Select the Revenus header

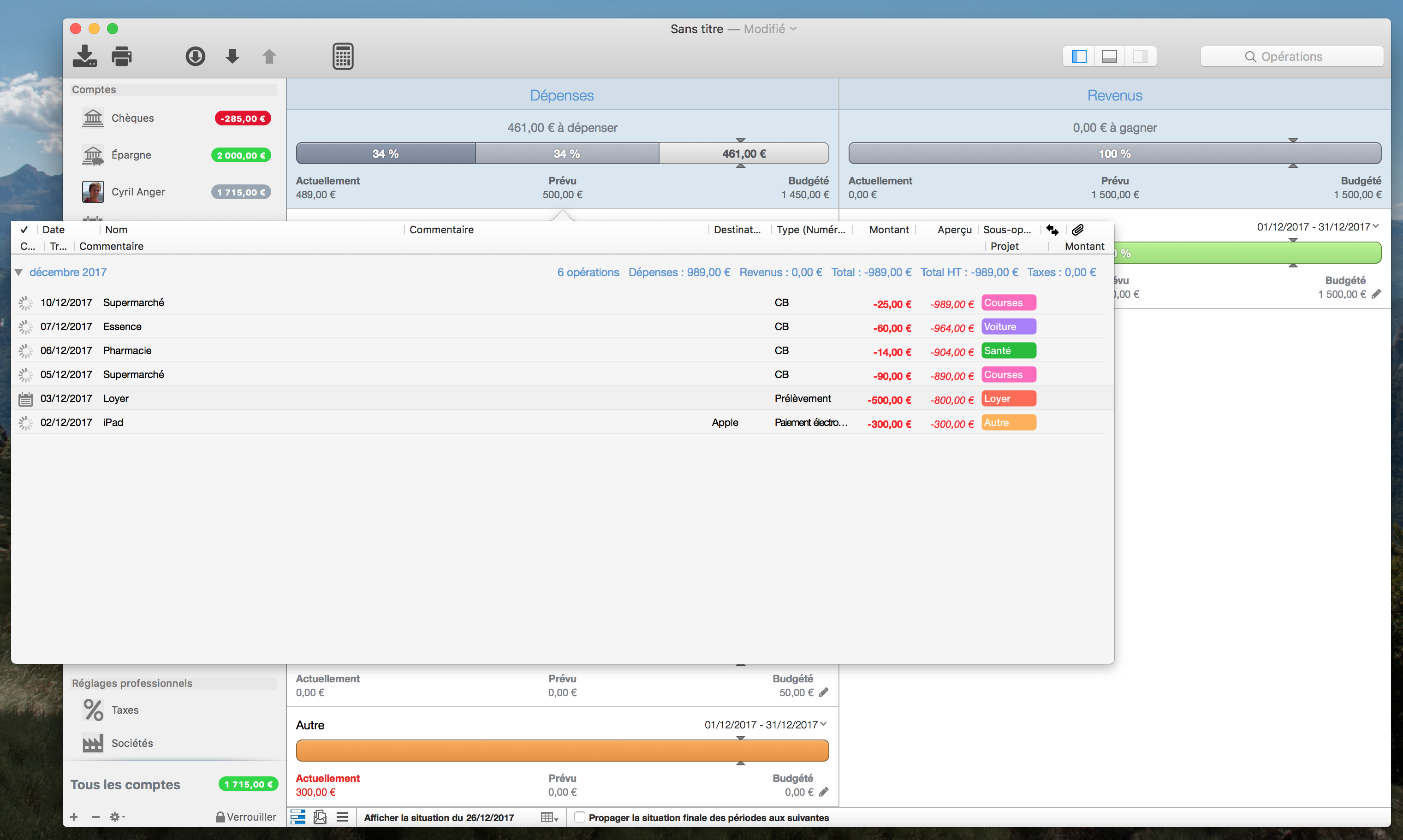[1114, 95]
